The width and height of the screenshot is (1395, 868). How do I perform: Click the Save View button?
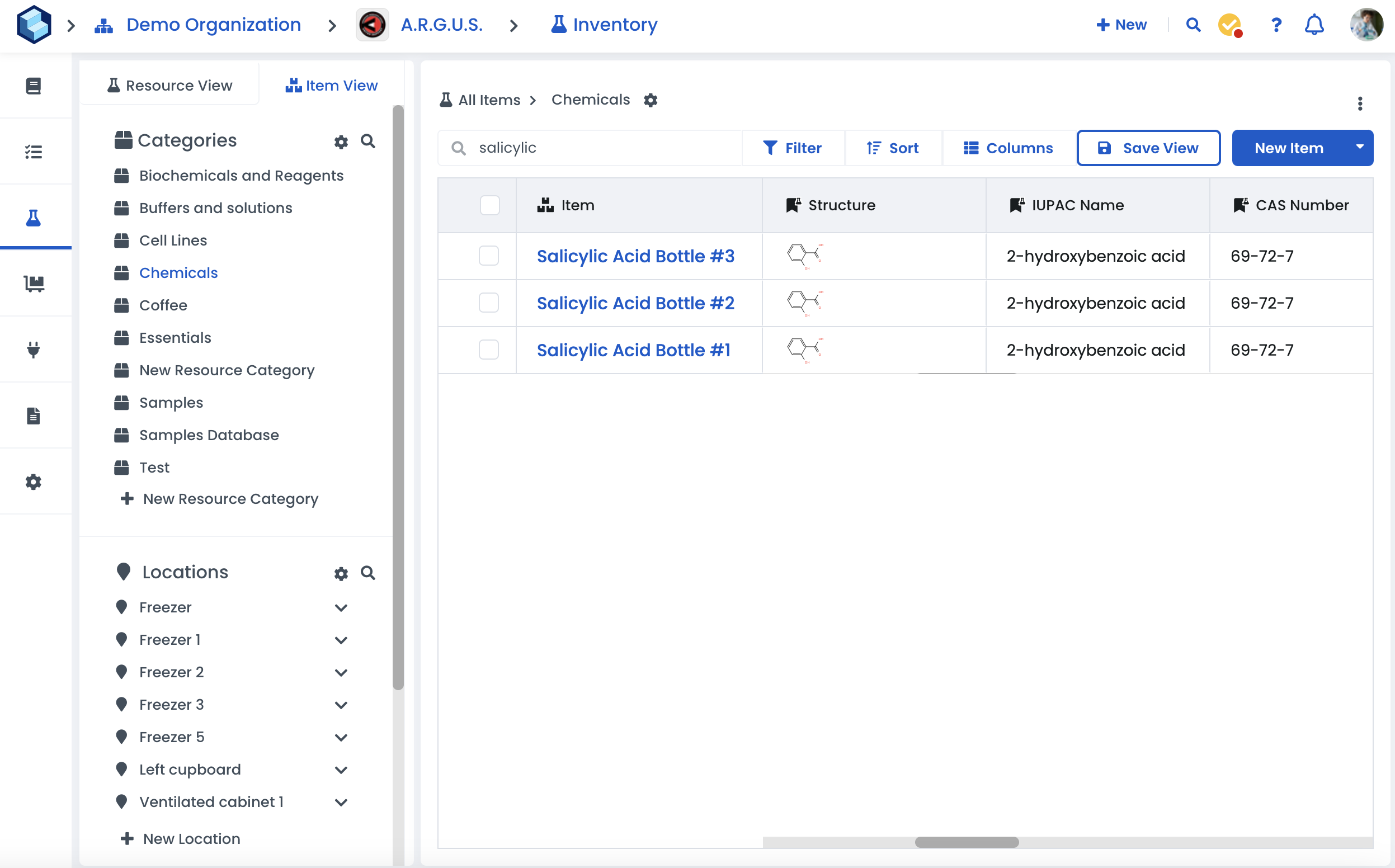1148,148
